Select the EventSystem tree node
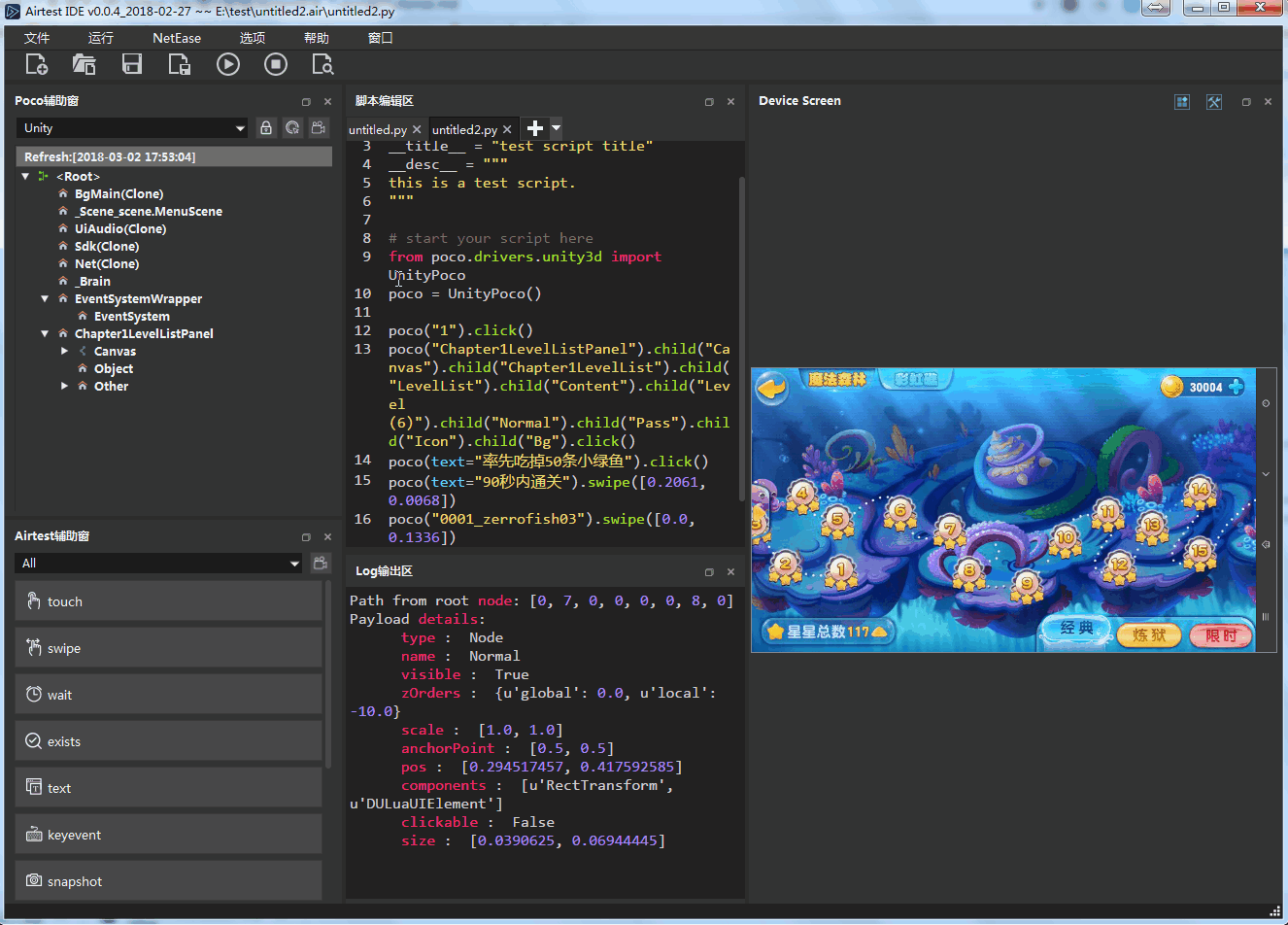 point(132,316)
